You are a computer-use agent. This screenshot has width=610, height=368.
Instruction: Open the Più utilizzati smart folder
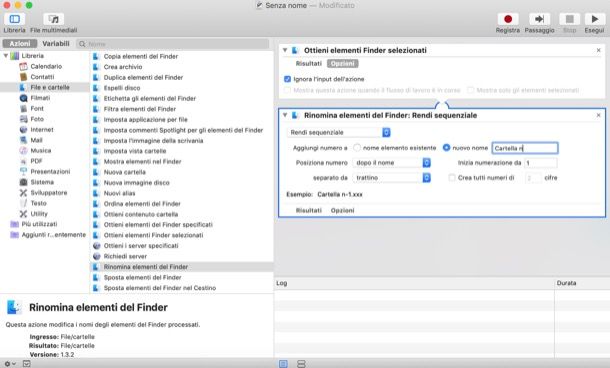point(39,224)
